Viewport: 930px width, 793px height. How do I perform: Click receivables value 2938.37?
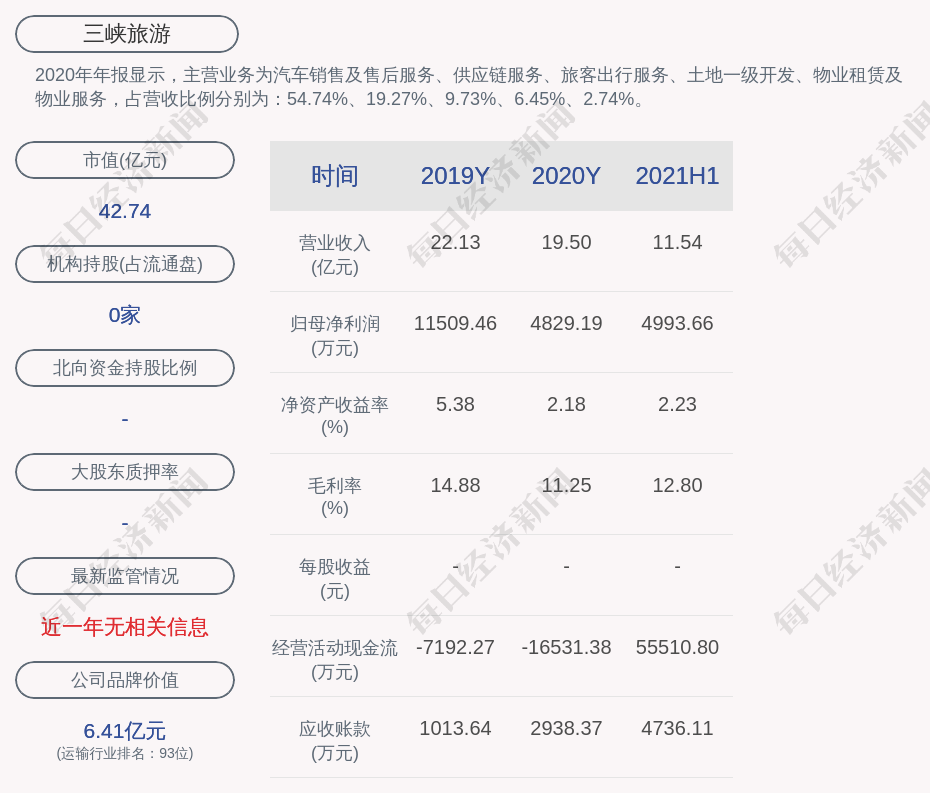(566, 728)
